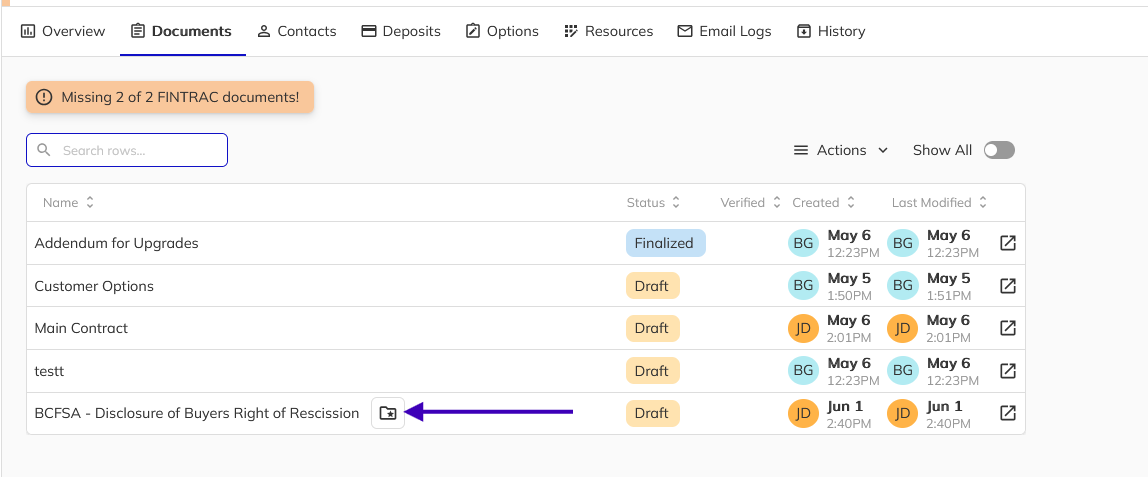Viewport: 1148px width, 477px height.
Task: Click JD last modified avatar in Main Contract row
Action: click(x=903, y=328)
